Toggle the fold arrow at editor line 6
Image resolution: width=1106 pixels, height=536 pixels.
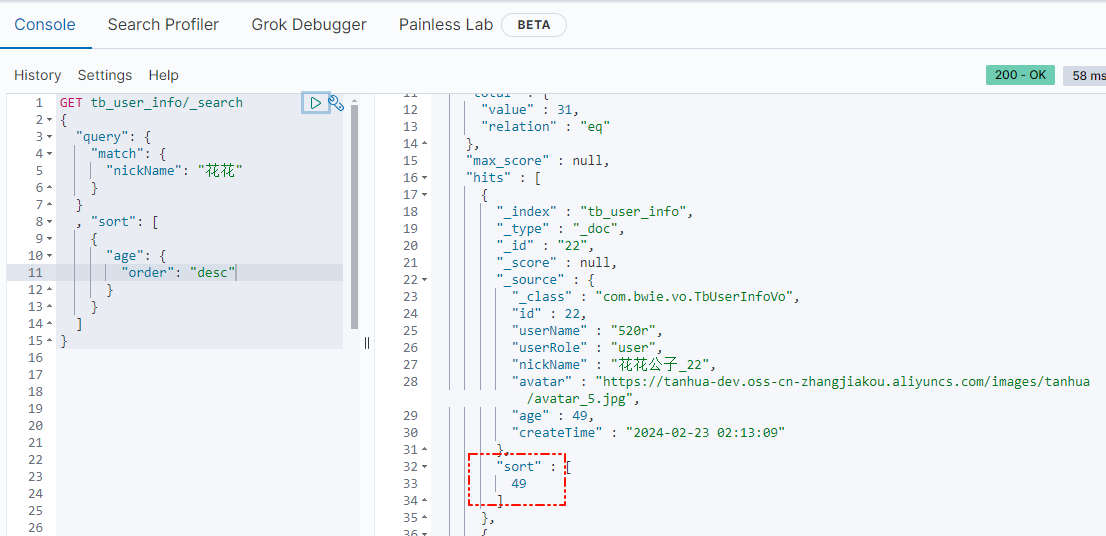point(49,188)
